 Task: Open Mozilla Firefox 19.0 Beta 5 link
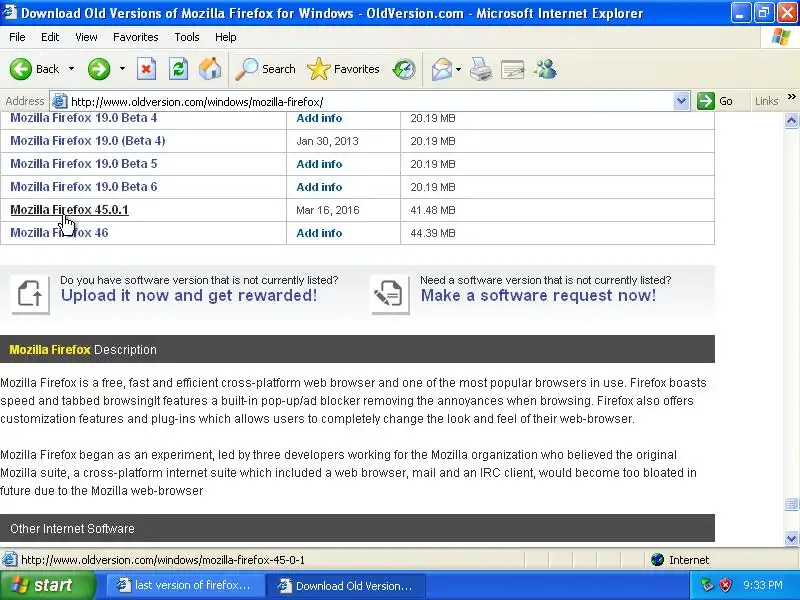(84, 164)
